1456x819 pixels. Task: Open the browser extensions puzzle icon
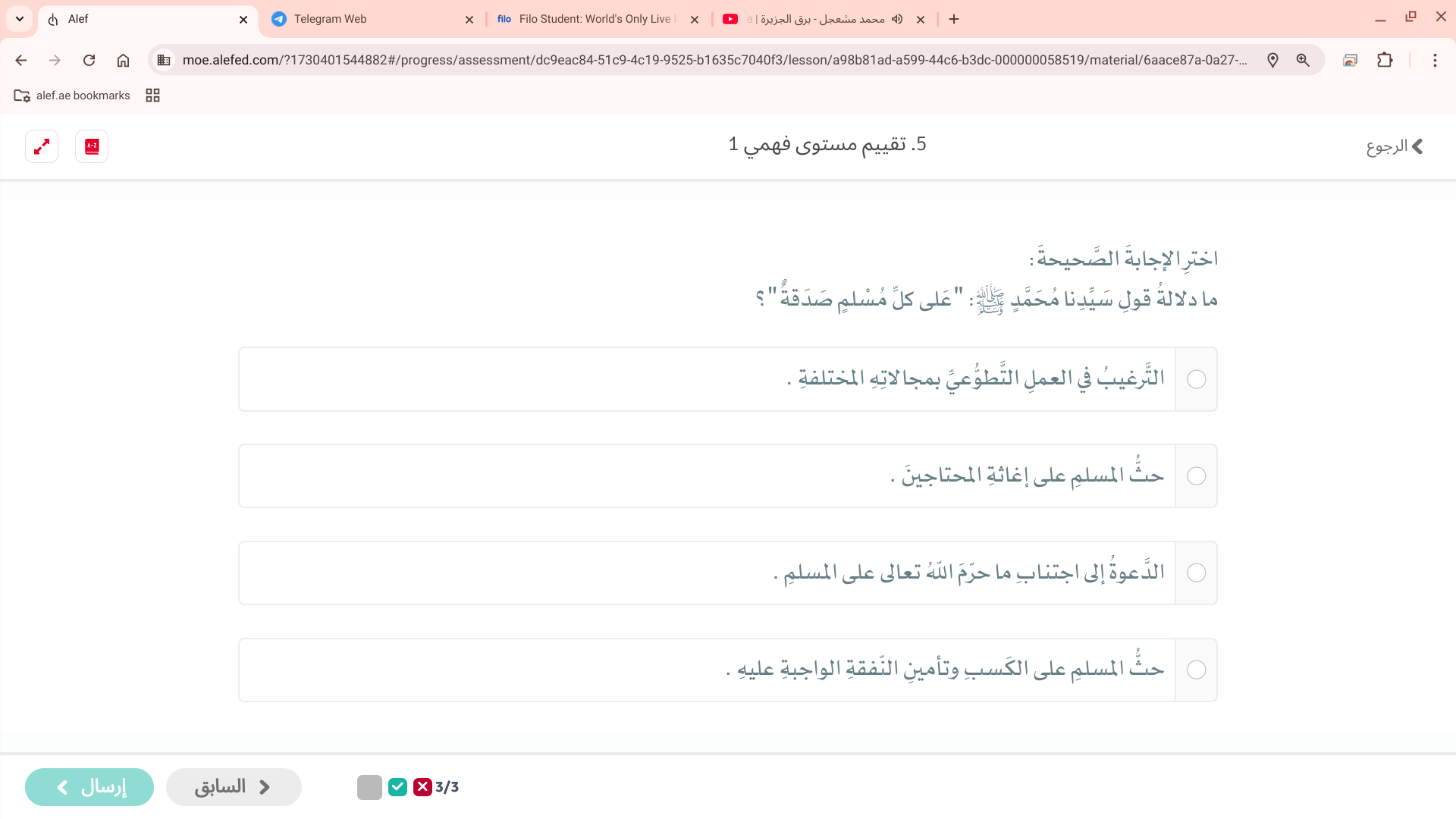click(x=1385, y=60)
